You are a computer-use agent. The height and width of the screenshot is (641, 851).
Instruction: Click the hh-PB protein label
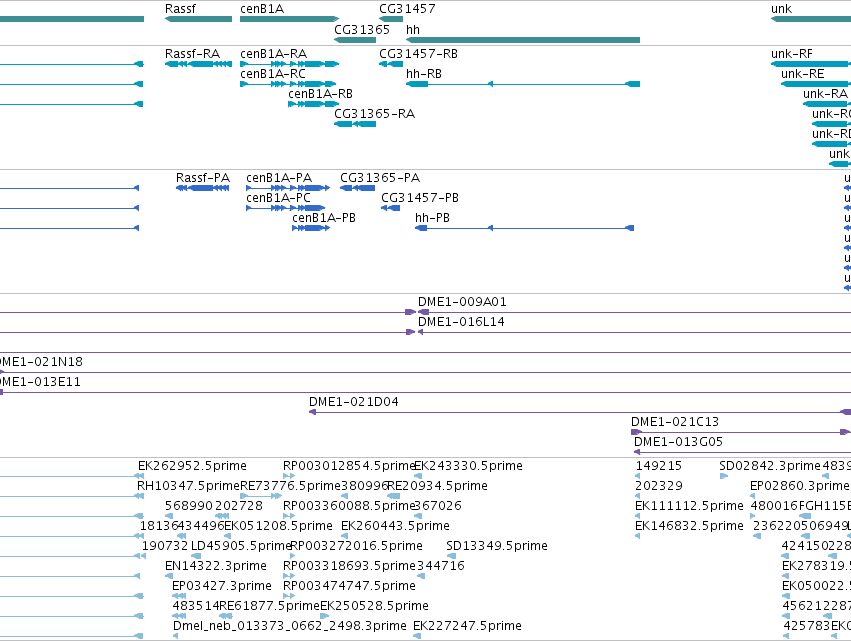[x=432, y=218]
